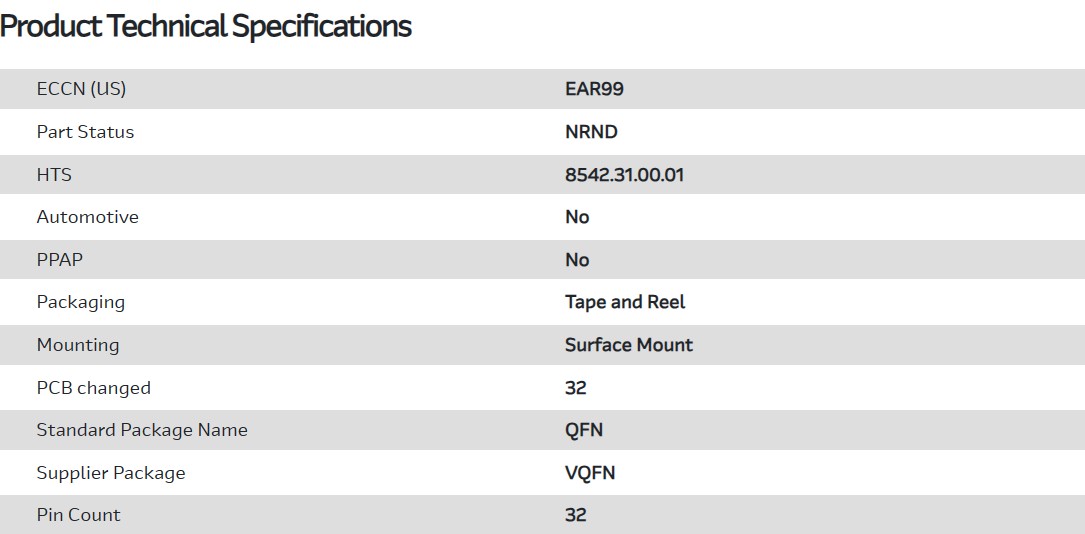Select the Mounting label
This screenshot has width=1085, height=534.
pos(78,345)
